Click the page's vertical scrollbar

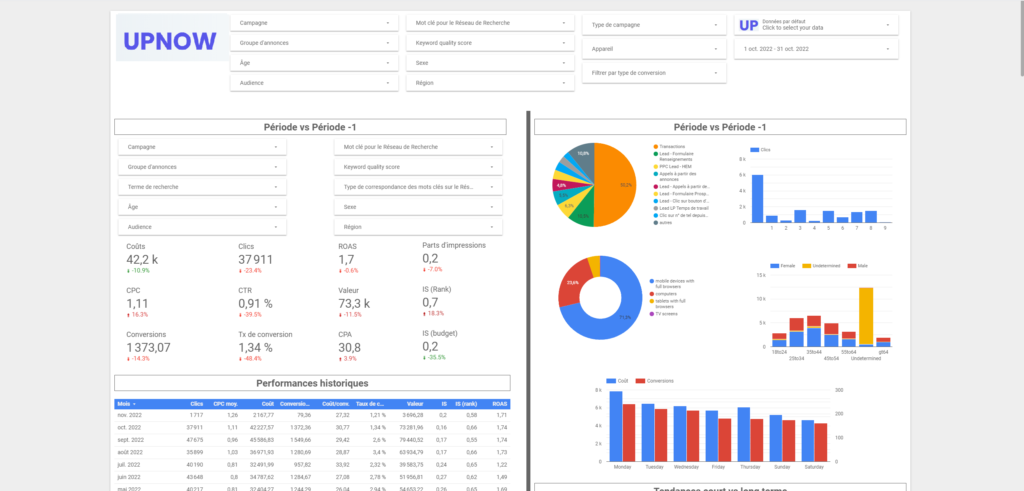click(1021, 39)
